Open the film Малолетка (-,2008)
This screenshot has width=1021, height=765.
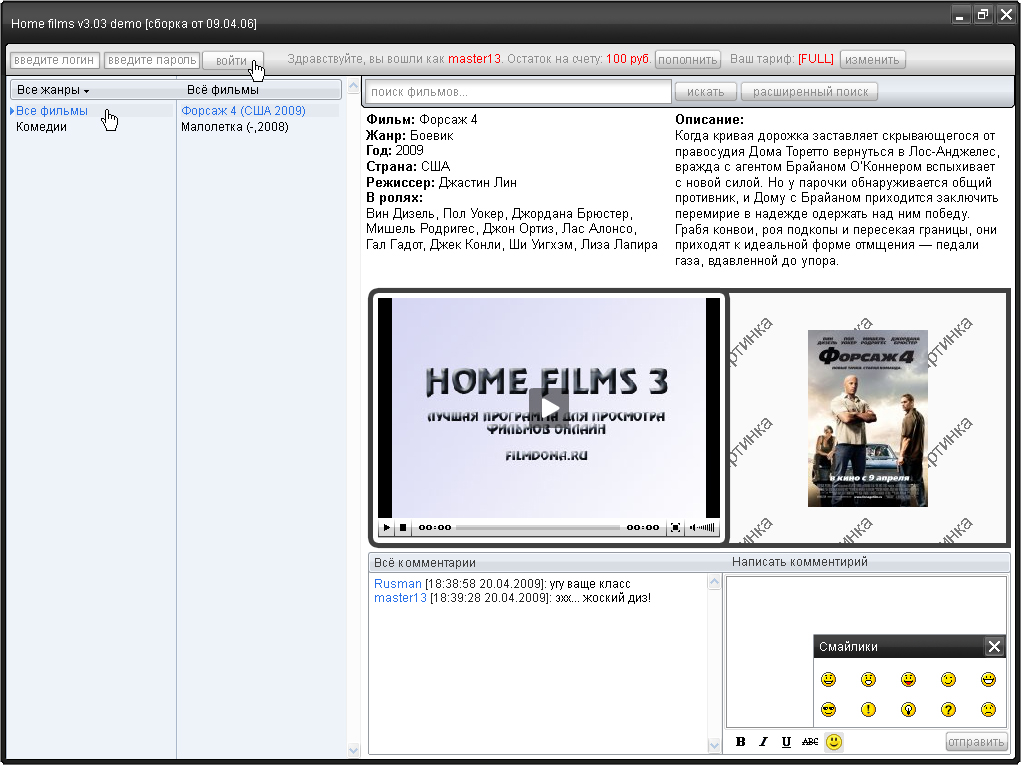235,127
